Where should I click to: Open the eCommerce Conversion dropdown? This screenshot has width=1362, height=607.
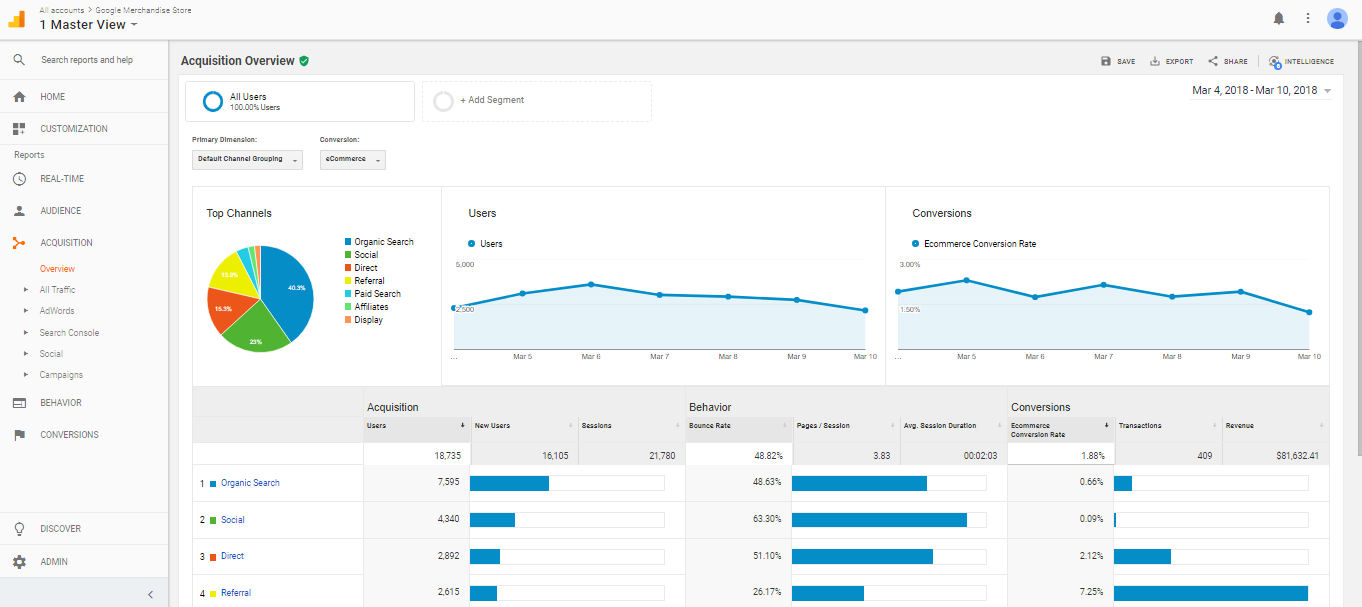pos(352,159)
